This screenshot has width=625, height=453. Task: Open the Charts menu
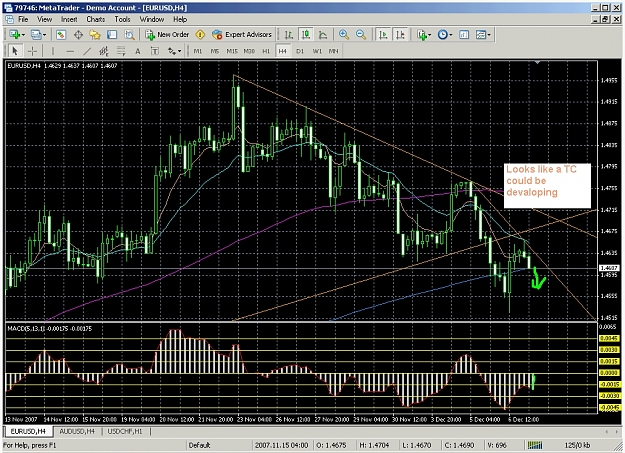click(x=96, y=19)
